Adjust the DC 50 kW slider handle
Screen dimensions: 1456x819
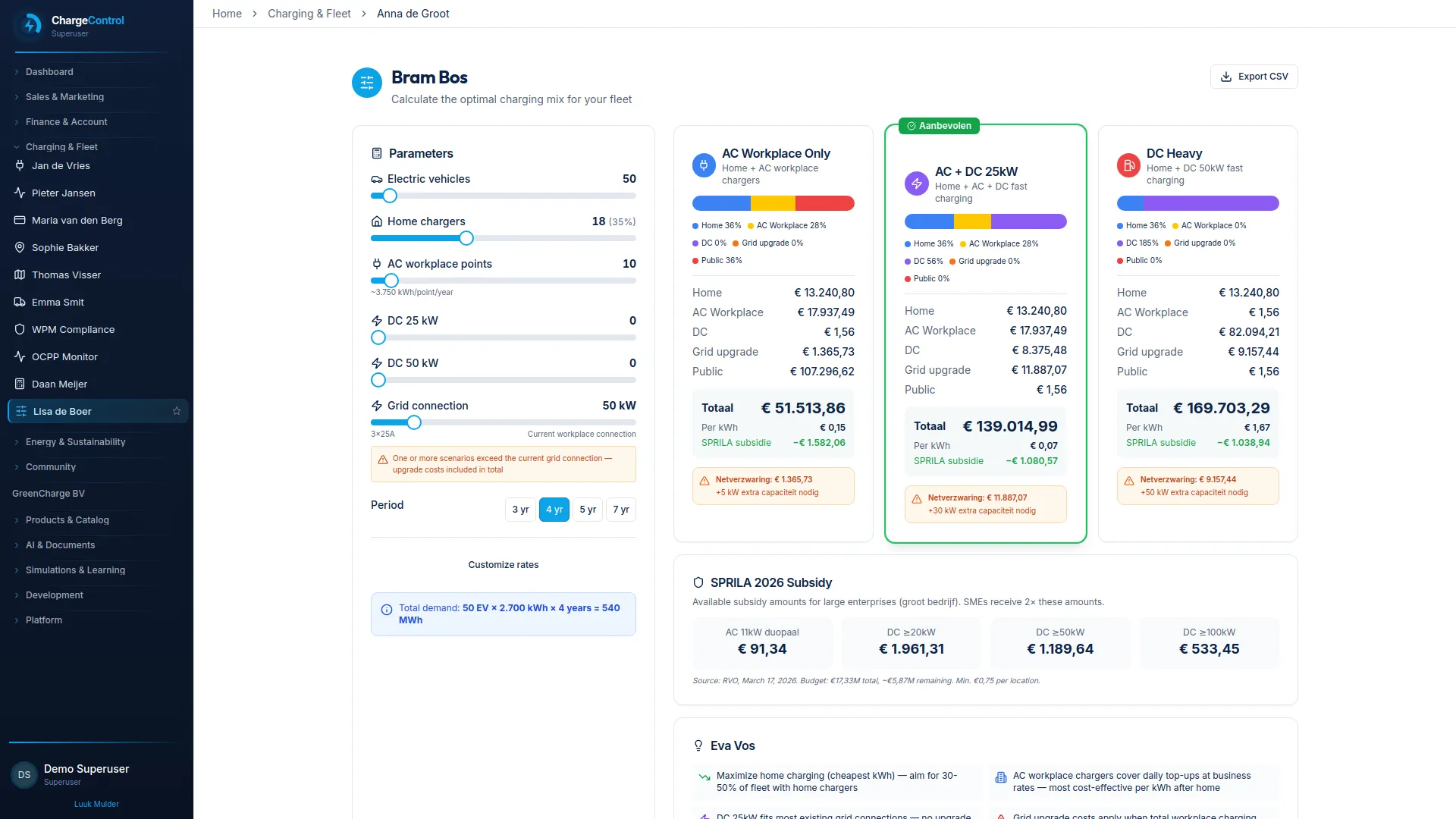point(378,380)
